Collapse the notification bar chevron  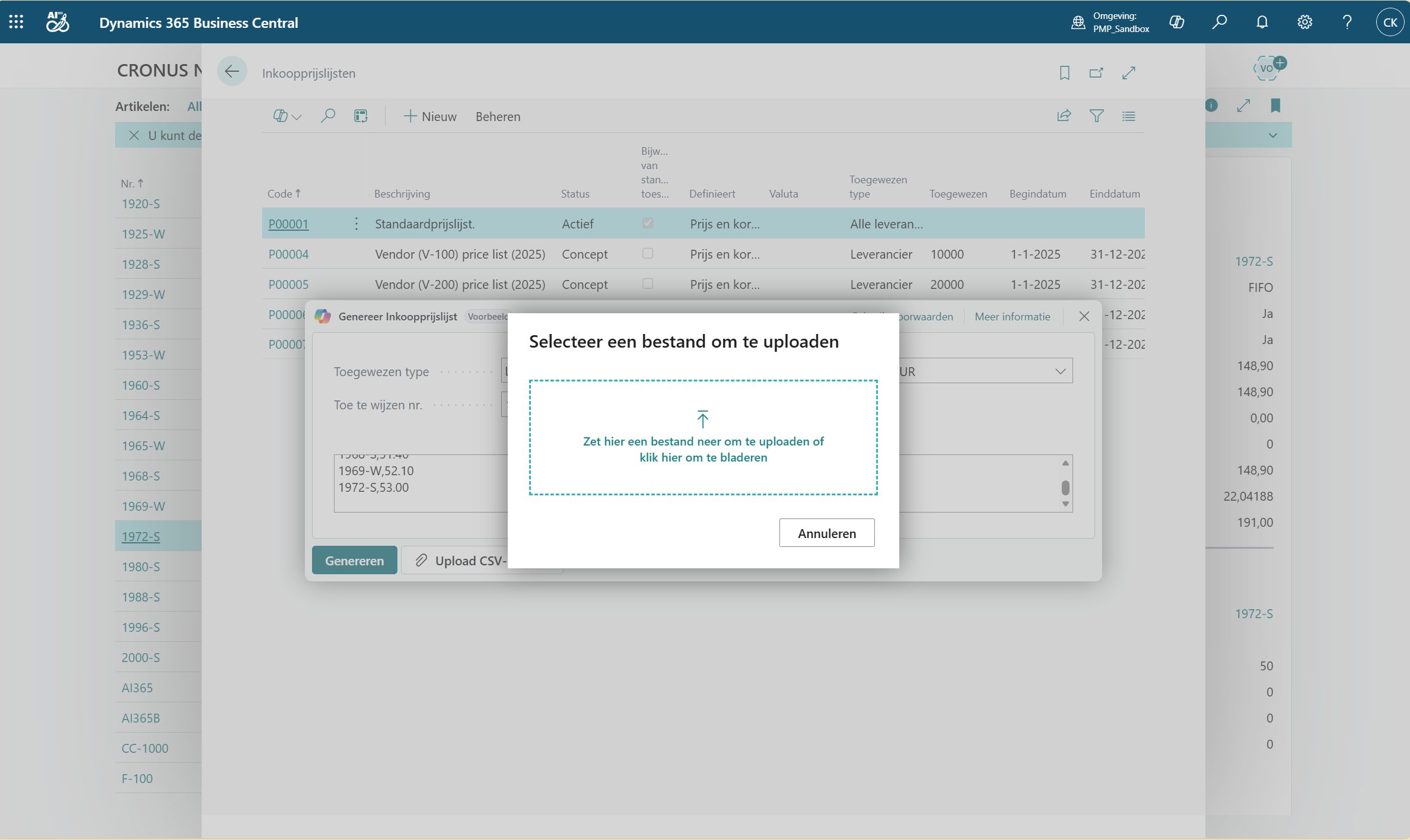(1272, 135)
